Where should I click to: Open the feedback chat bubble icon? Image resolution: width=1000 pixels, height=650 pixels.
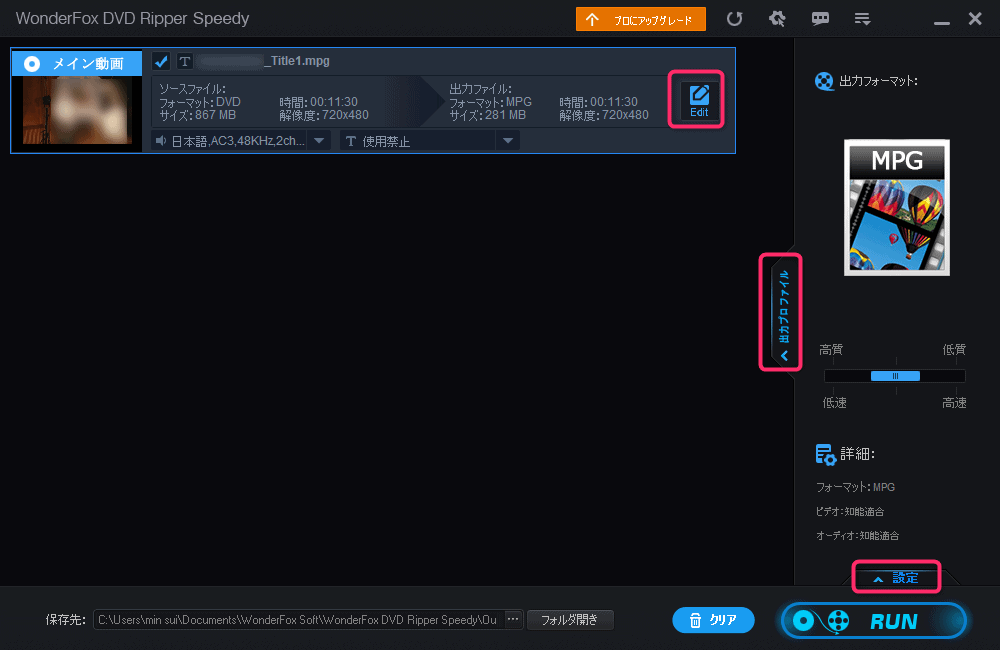[820, 19]
